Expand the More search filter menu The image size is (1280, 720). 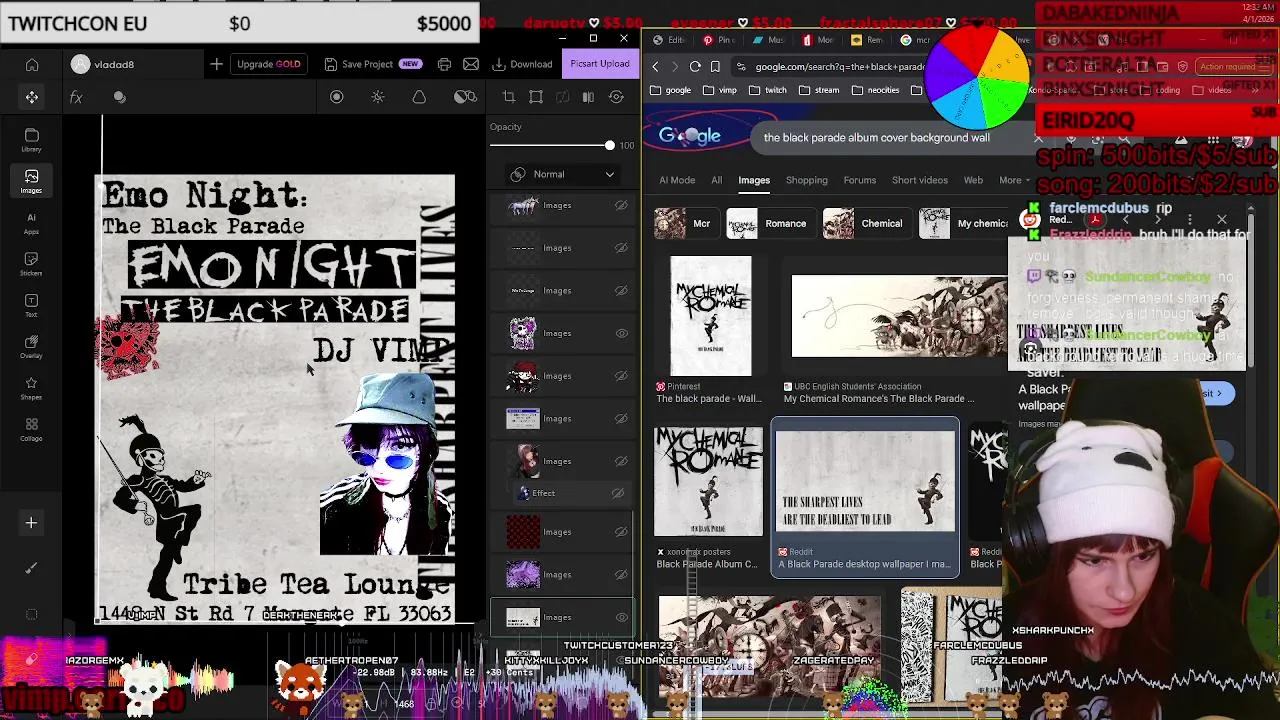(1014, 180)
